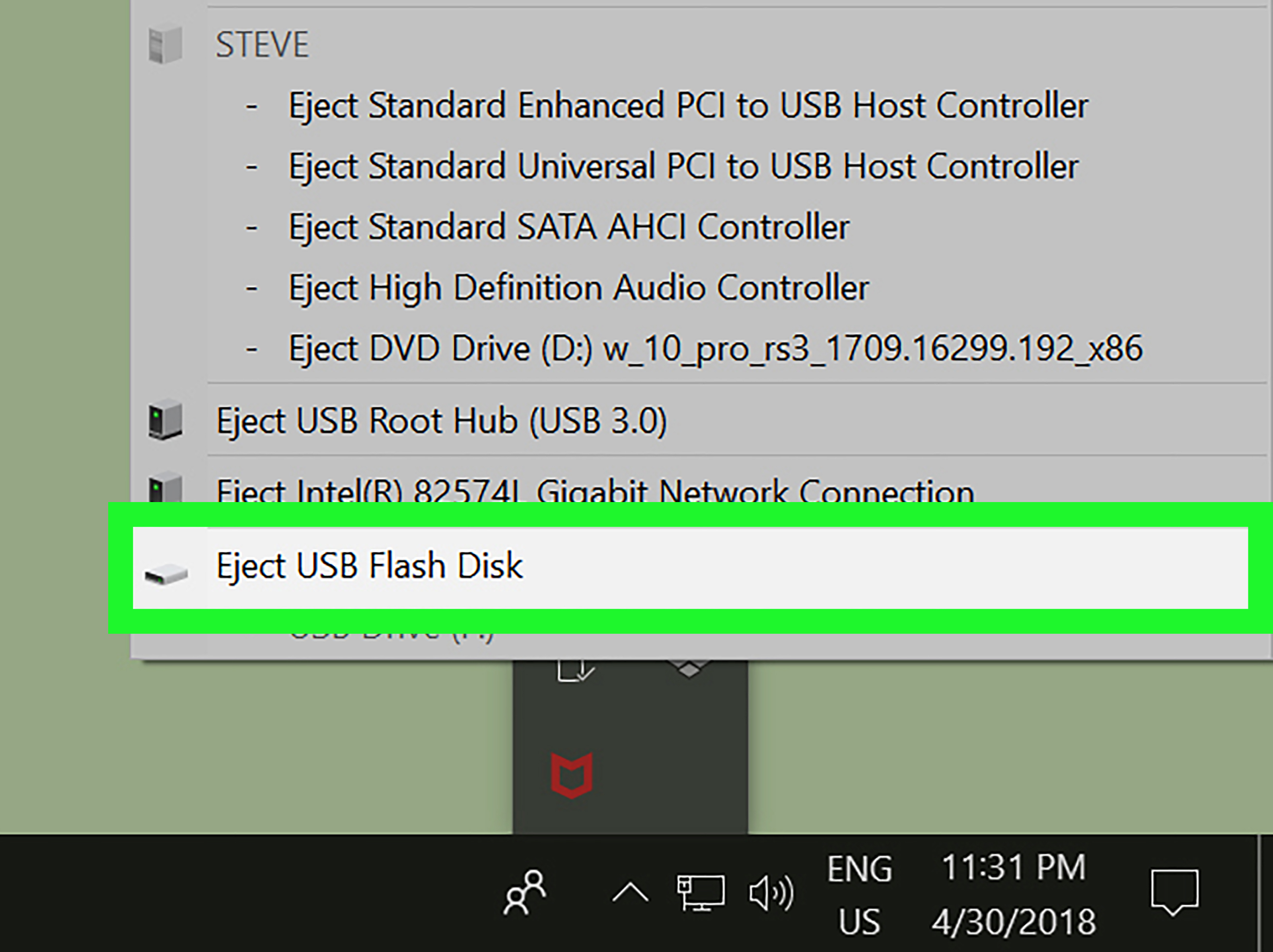Collapse hidden icons with the tray chevron
Viewport: 1273px width, 952px height.
[630, 893]
